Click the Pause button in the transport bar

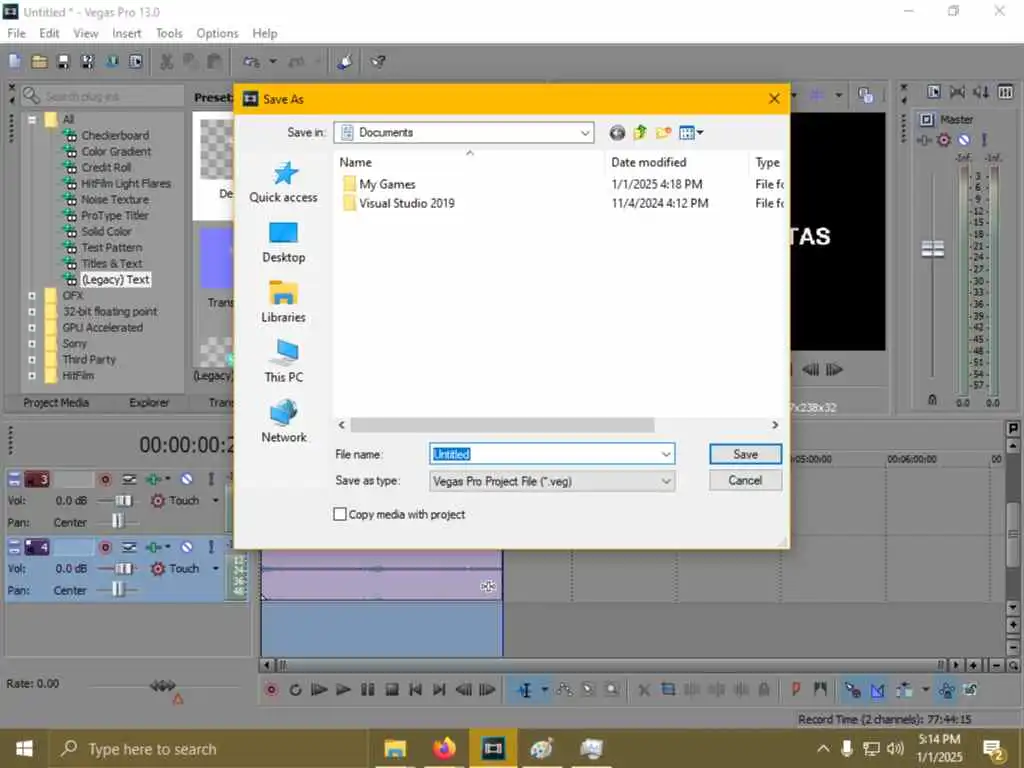click(x=368, y=690)
